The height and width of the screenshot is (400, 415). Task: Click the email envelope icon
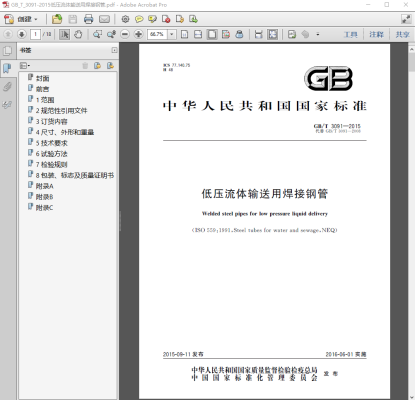click(104, 19)
